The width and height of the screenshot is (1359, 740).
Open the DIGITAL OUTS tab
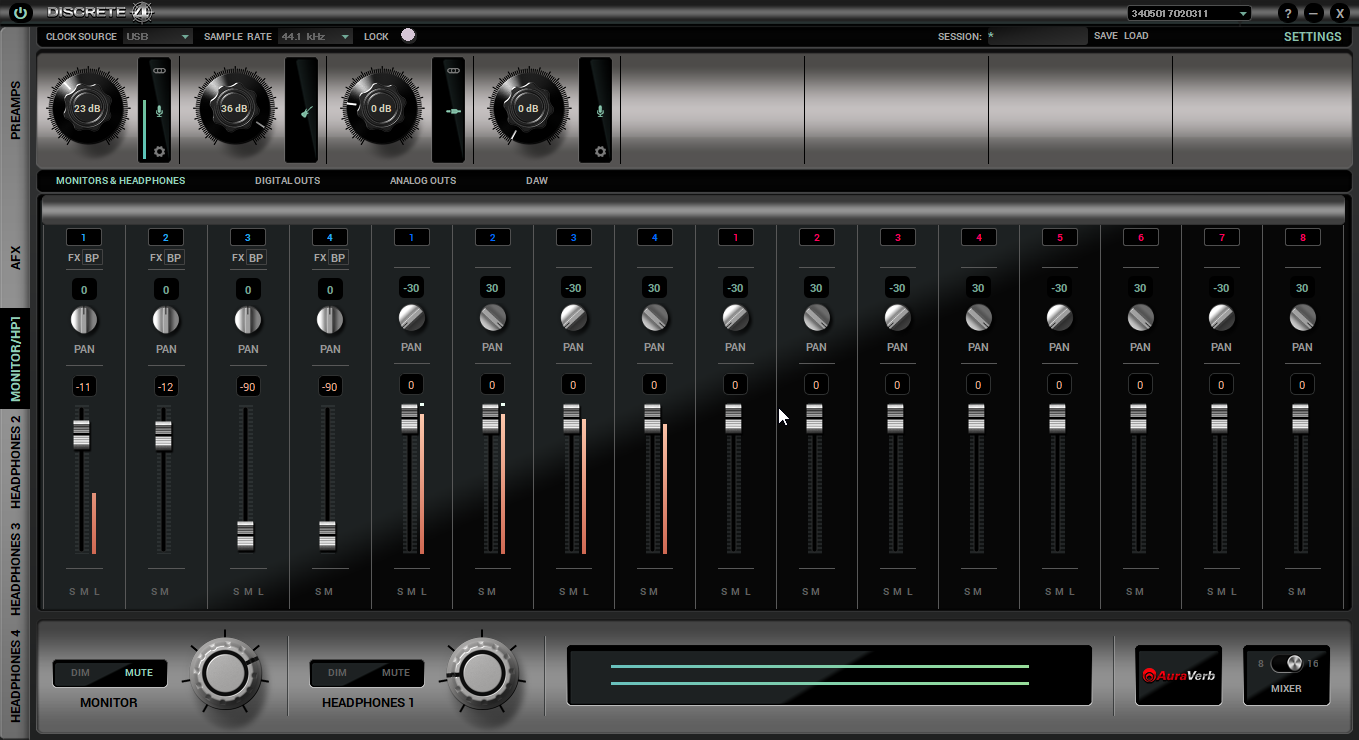[x=287, y=181]
